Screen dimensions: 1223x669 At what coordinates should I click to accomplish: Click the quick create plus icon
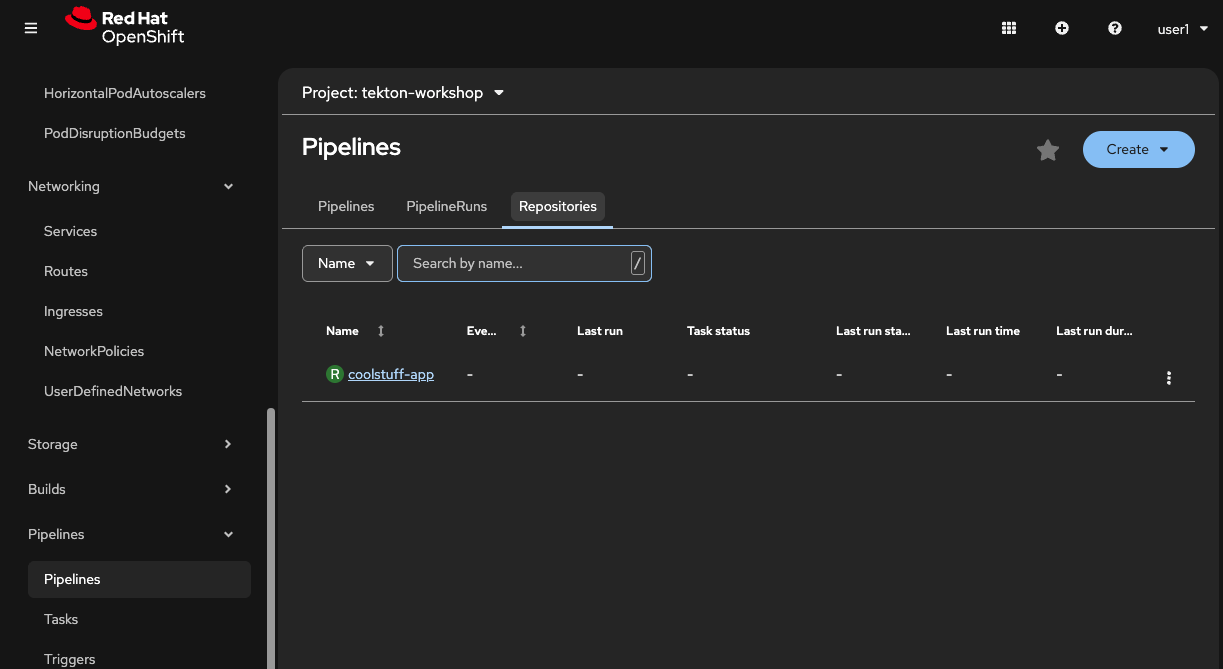[x=1062, y=28]
